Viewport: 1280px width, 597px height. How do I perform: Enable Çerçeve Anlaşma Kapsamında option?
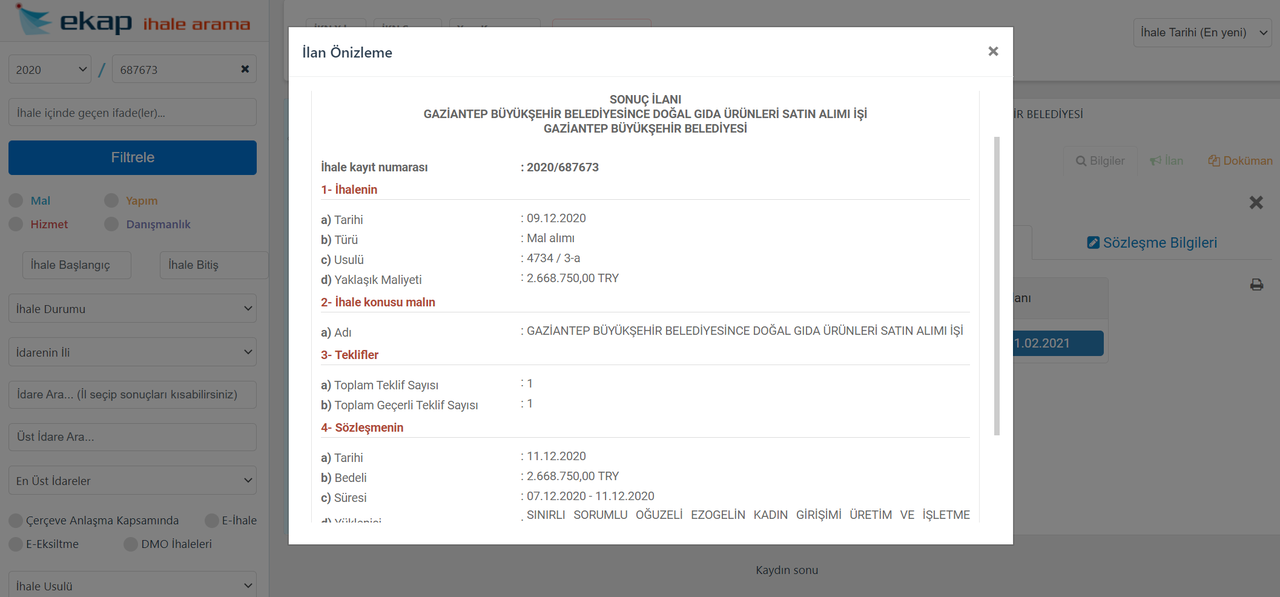[16, 521]
